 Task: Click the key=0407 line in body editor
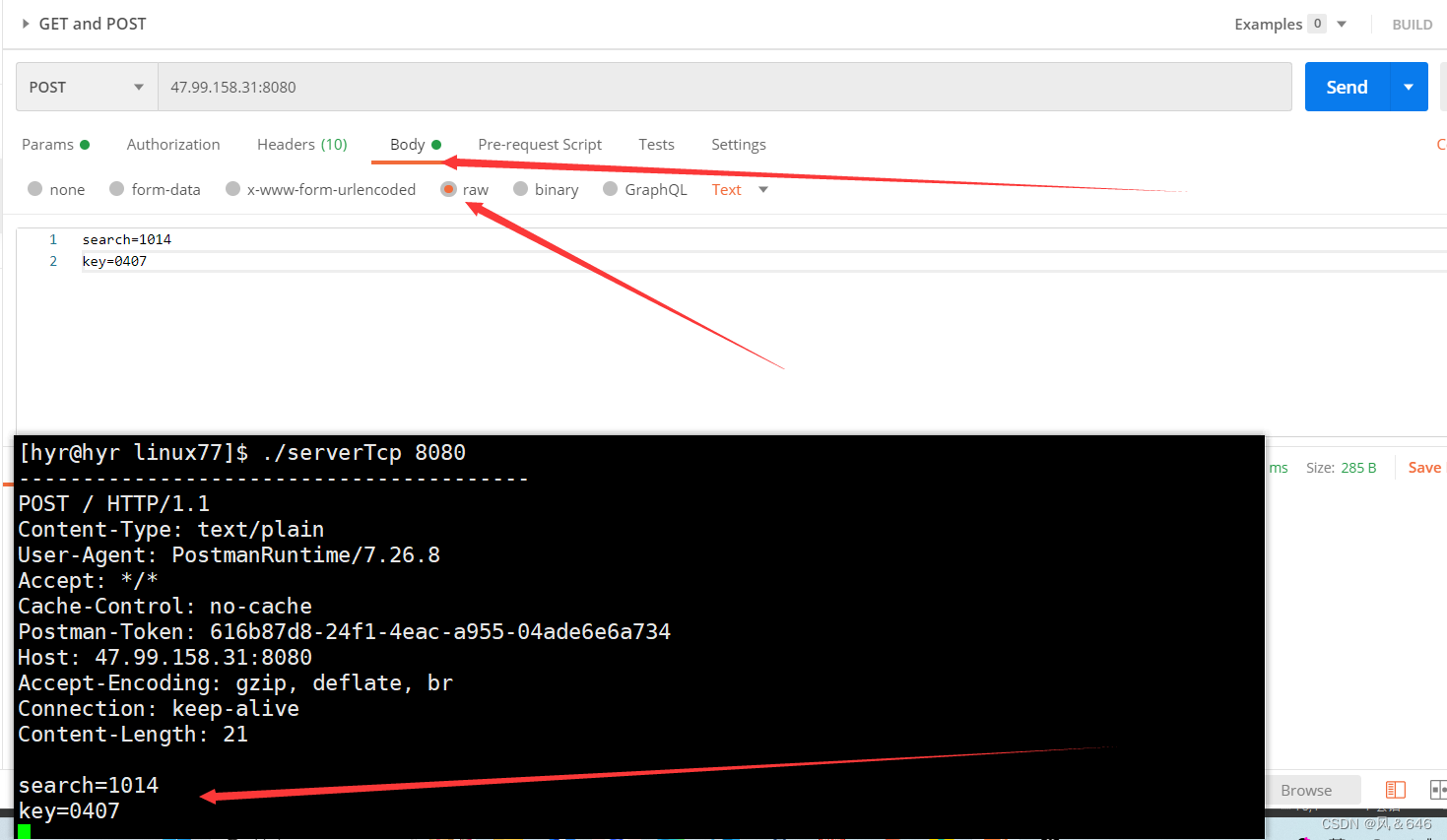(x=114, y=261)
